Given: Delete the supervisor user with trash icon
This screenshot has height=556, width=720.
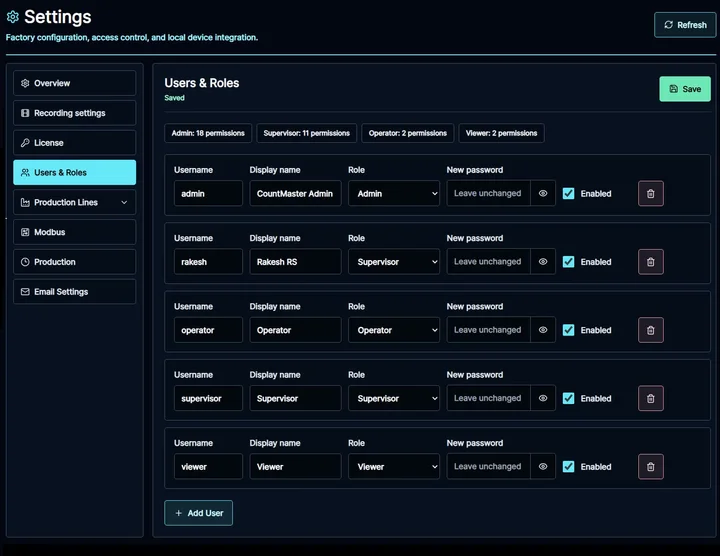Looking at the screenshot, I should (x=651, y=399).
